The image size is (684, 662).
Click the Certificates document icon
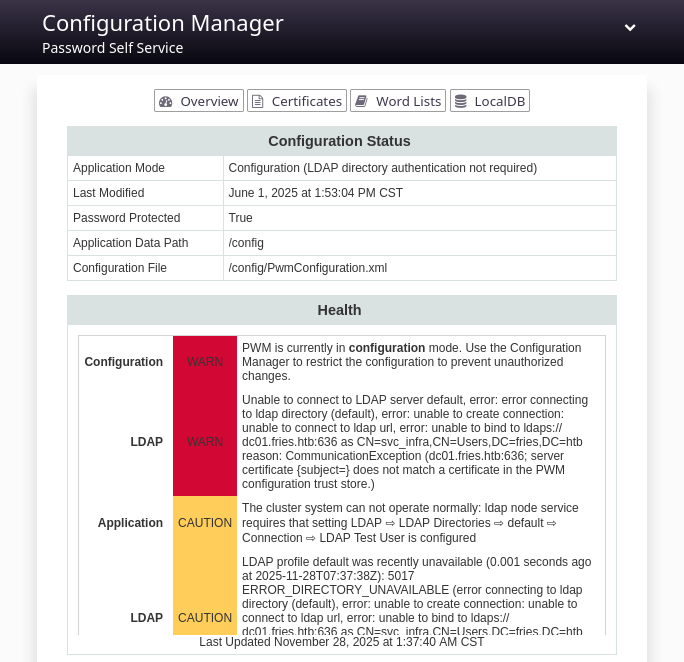258,102
